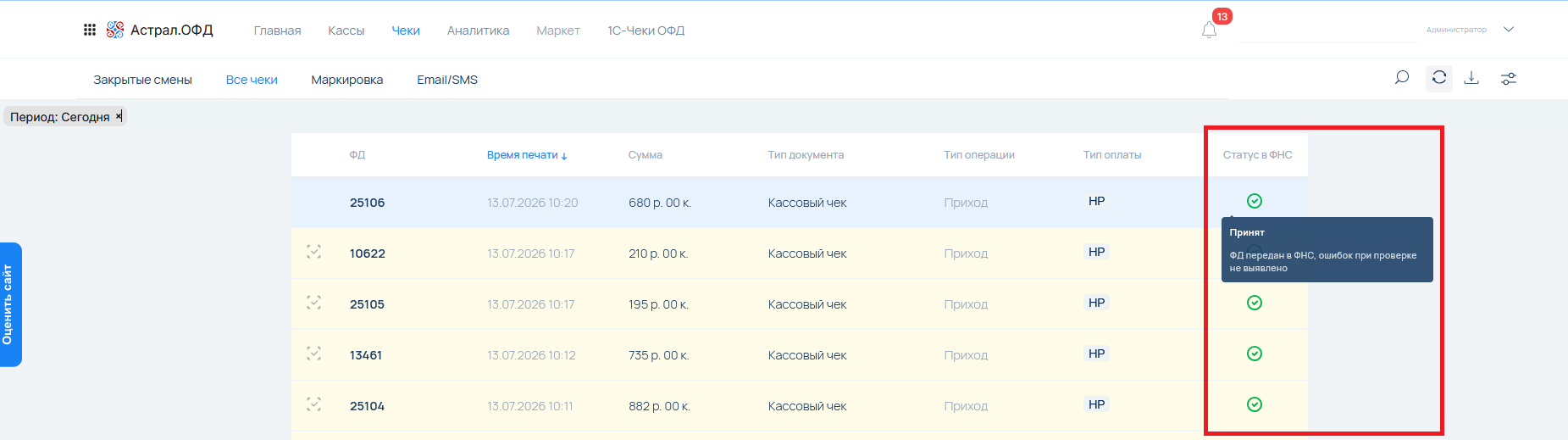Remove the Период: Сегодня filter chip
Image resolution: width=1568 pixels, height=440 pixels.
click(x=119, y=116)
